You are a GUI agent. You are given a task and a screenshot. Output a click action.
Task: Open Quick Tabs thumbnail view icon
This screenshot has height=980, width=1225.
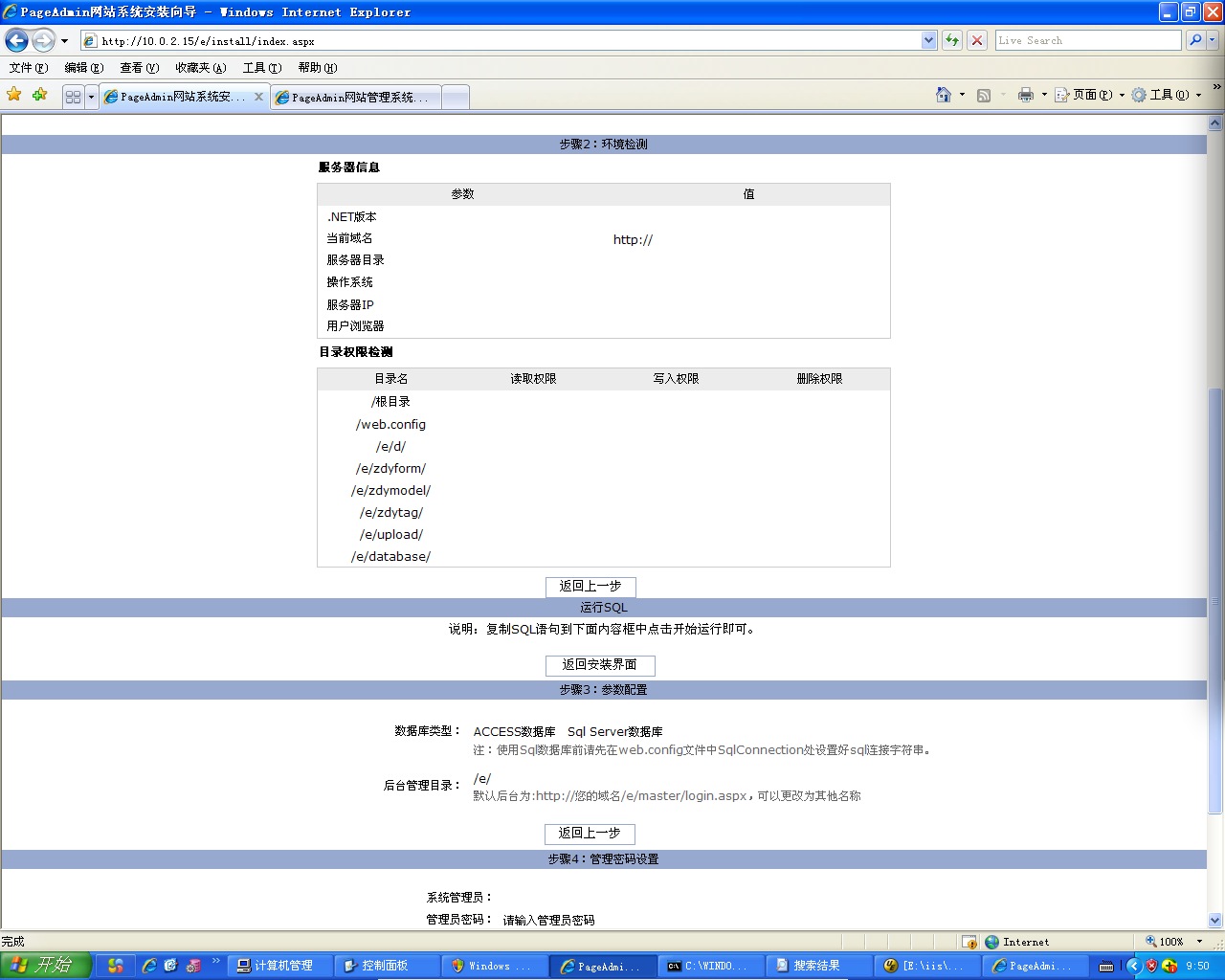pos(73,97)
